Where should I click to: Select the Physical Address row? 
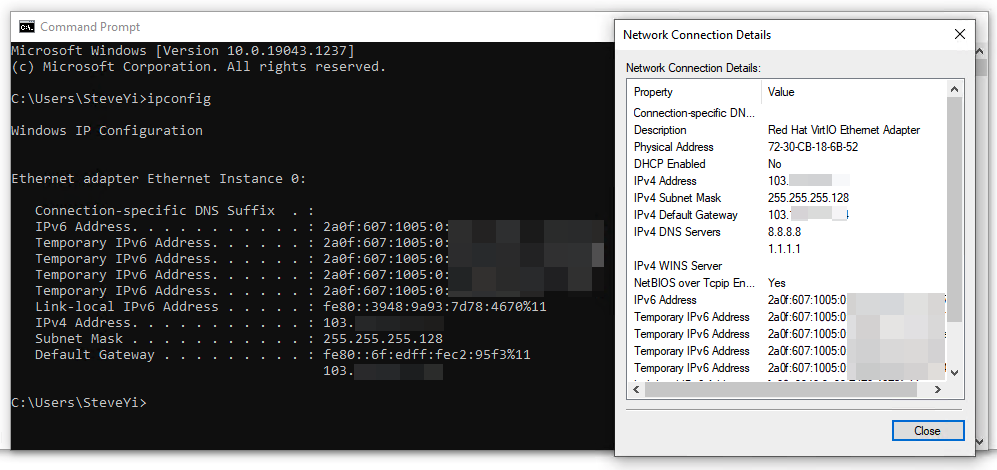point(787,147)
